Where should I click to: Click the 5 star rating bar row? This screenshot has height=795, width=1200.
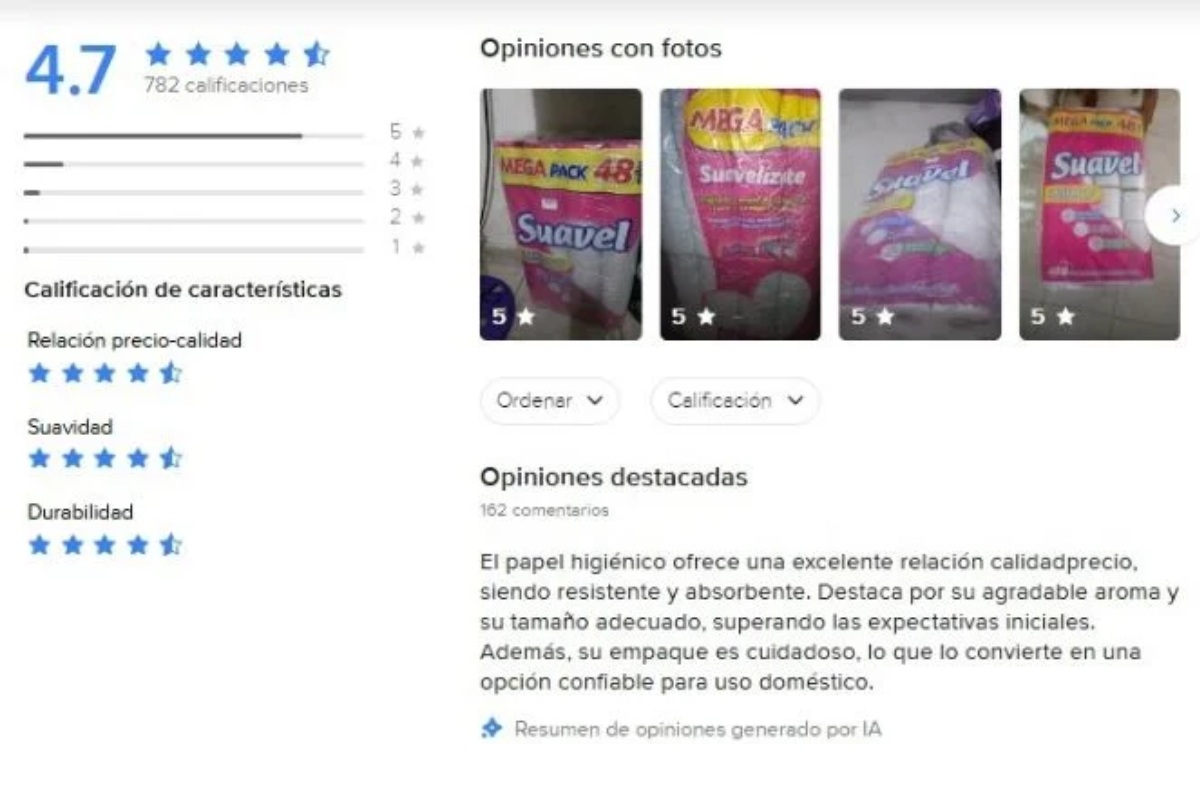(x=225, y=132)
